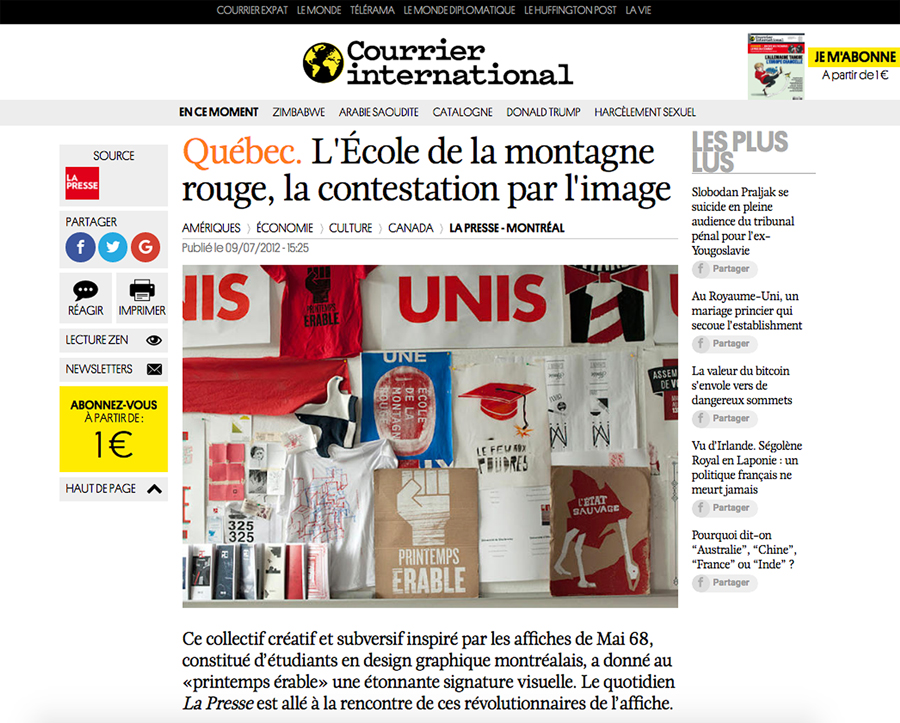
Task: Open comments with Réagir speech bubble
Action: (86, 298)
